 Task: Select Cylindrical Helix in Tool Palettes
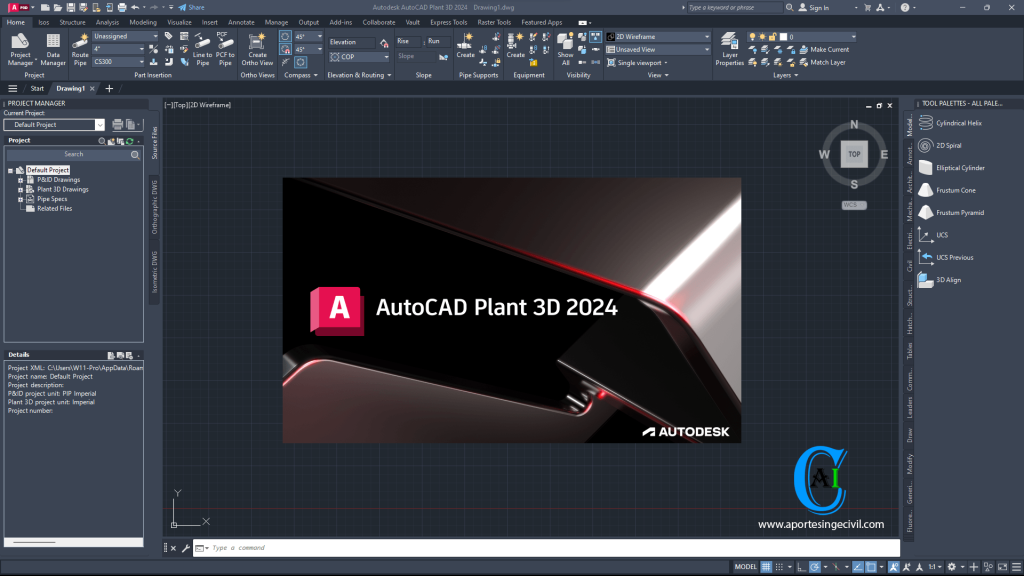tap(958, 122)
